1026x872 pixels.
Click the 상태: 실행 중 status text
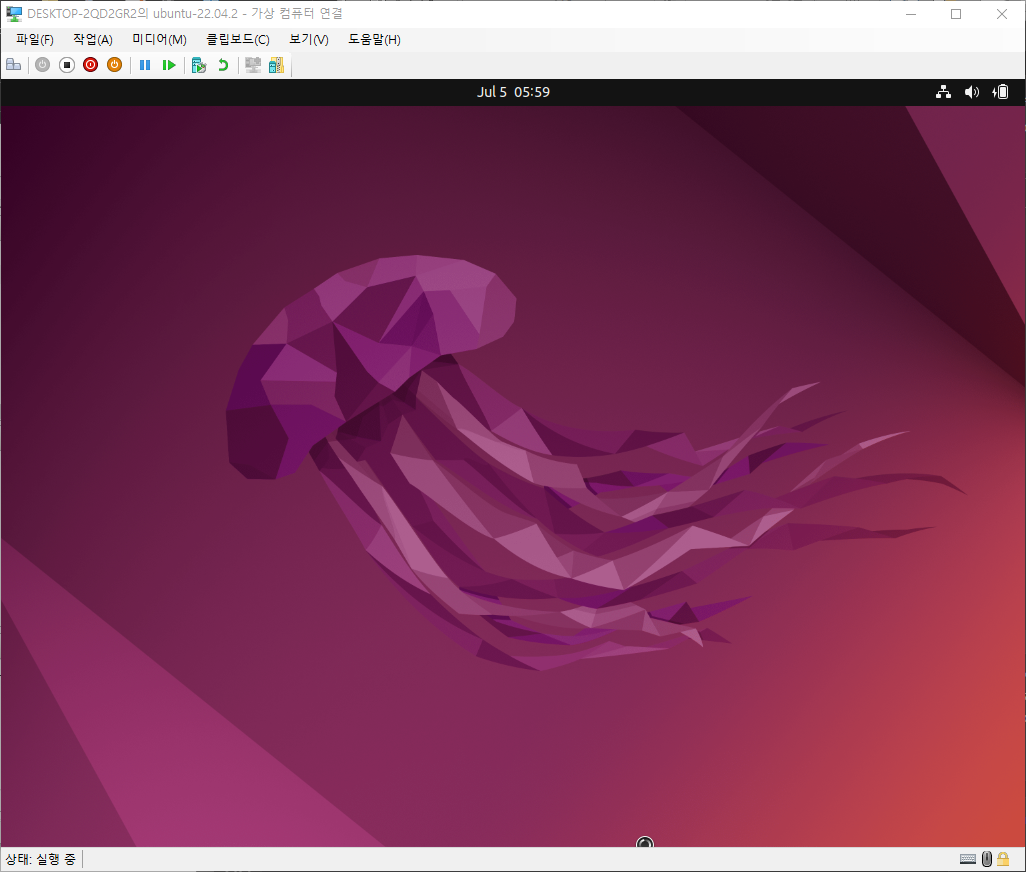click(41, 859)
